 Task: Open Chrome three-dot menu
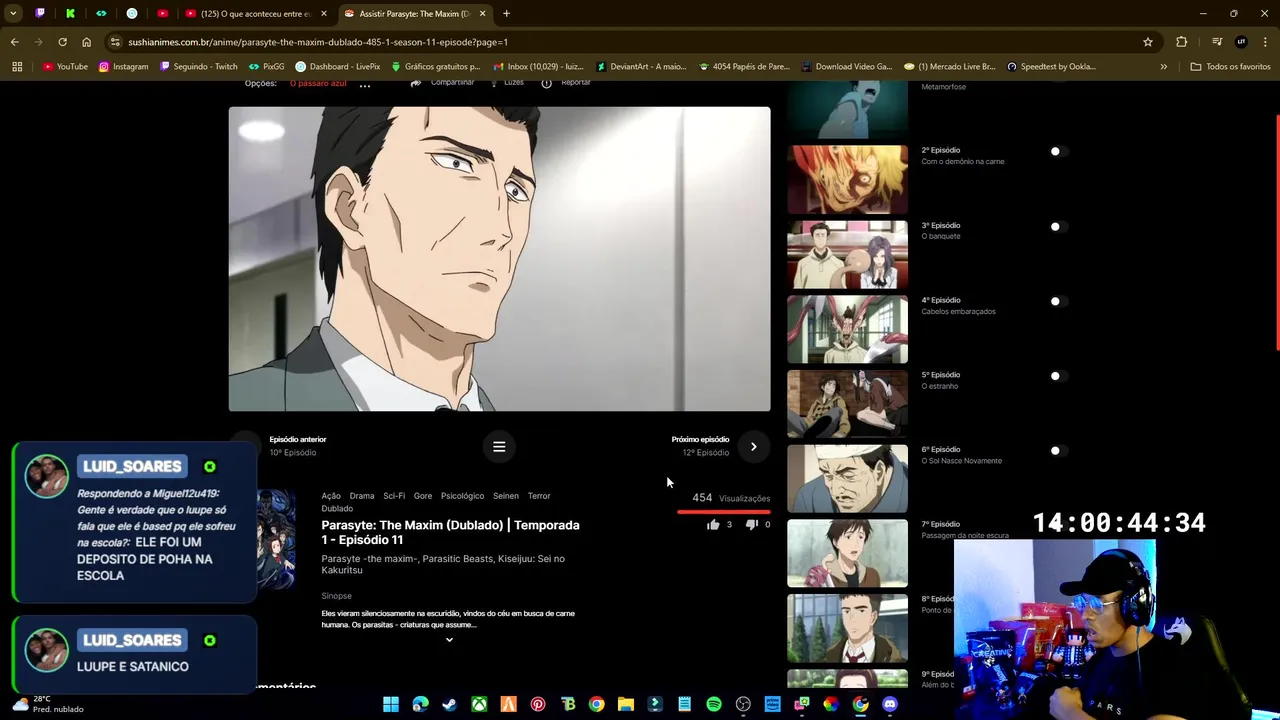(x=1264, y=42)
